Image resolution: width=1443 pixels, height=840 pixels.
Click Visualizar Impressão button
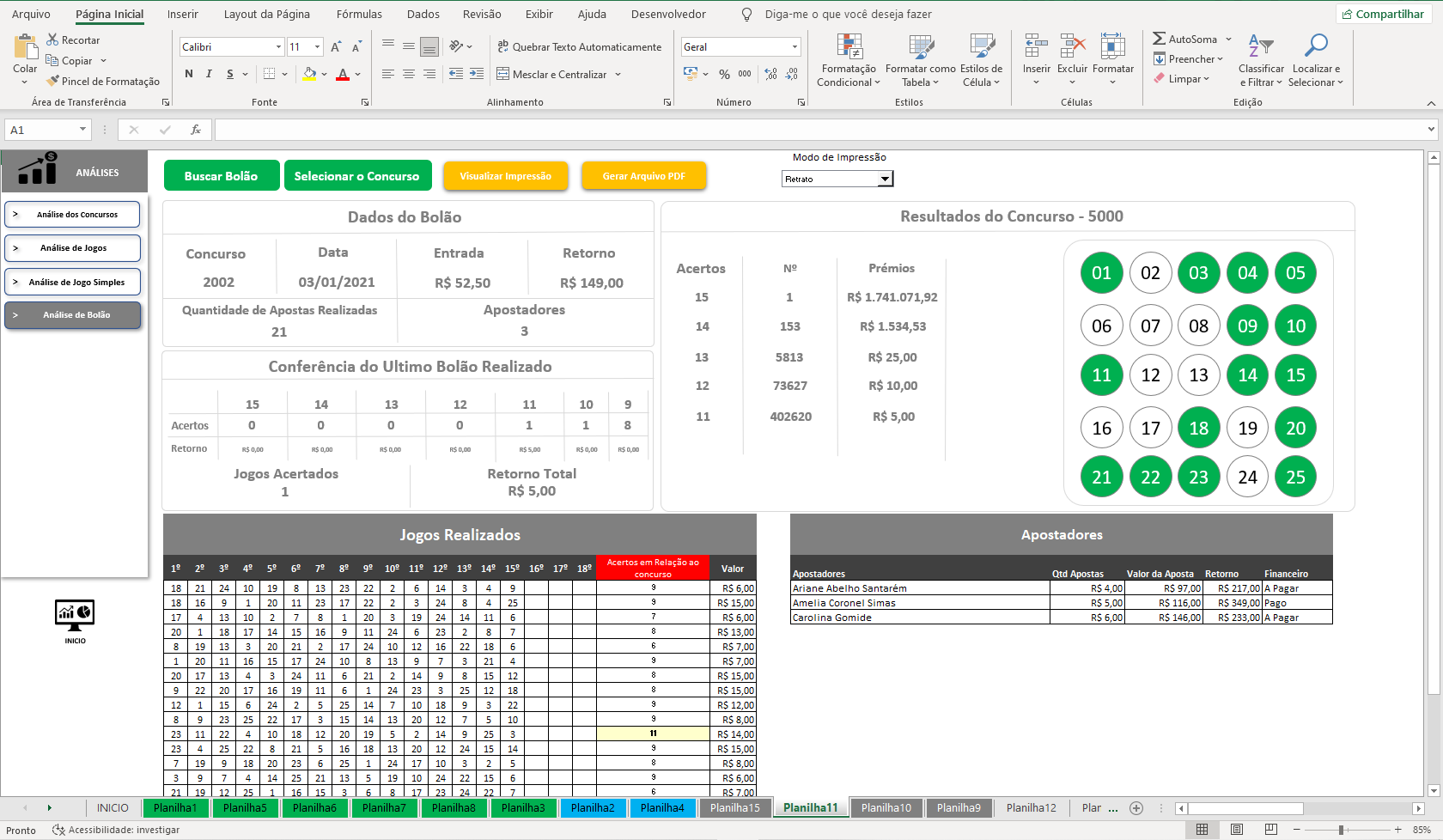(506, 175)
